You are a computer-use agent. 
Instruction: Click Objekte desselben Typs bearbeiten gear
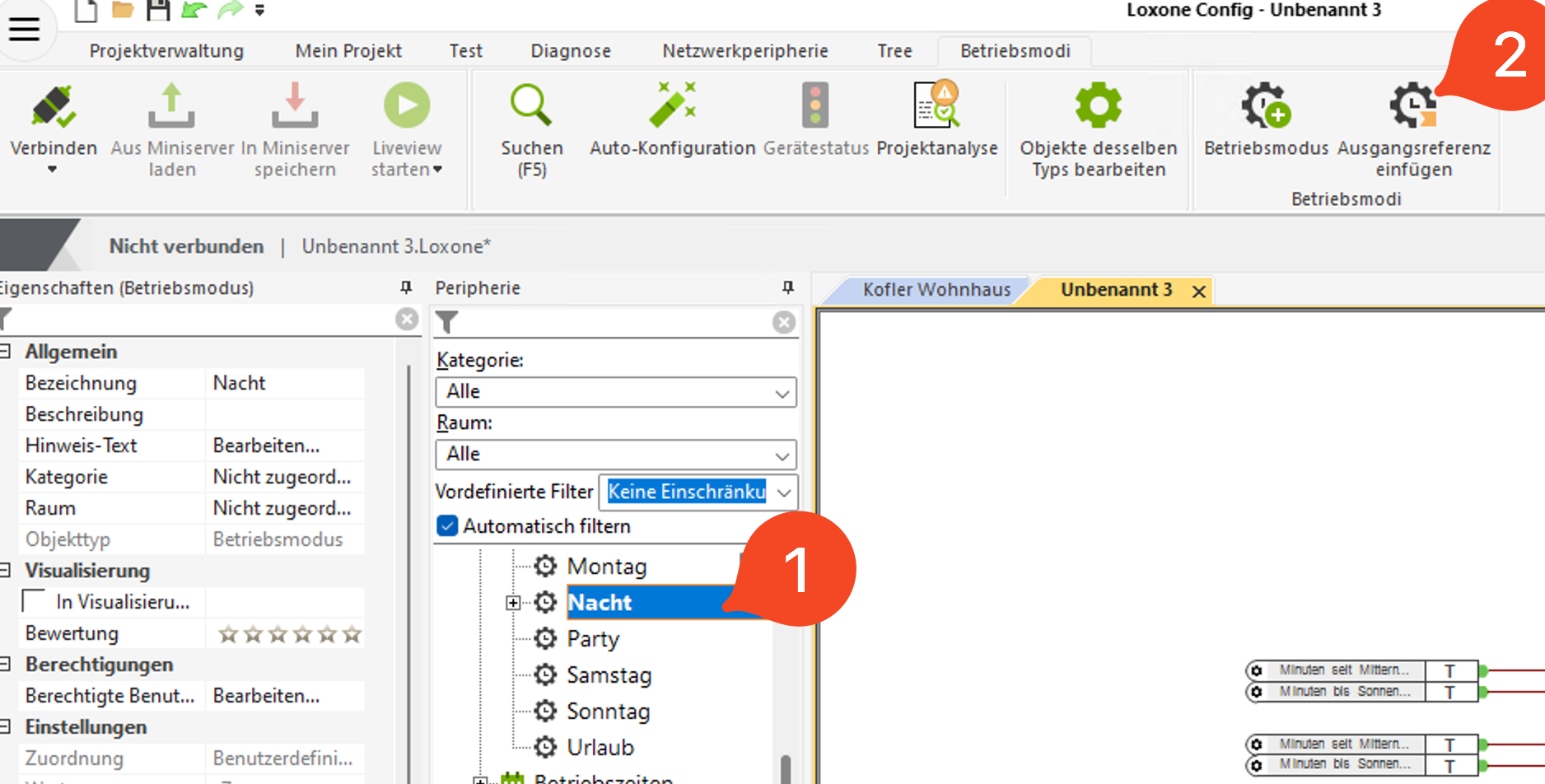1099,105
